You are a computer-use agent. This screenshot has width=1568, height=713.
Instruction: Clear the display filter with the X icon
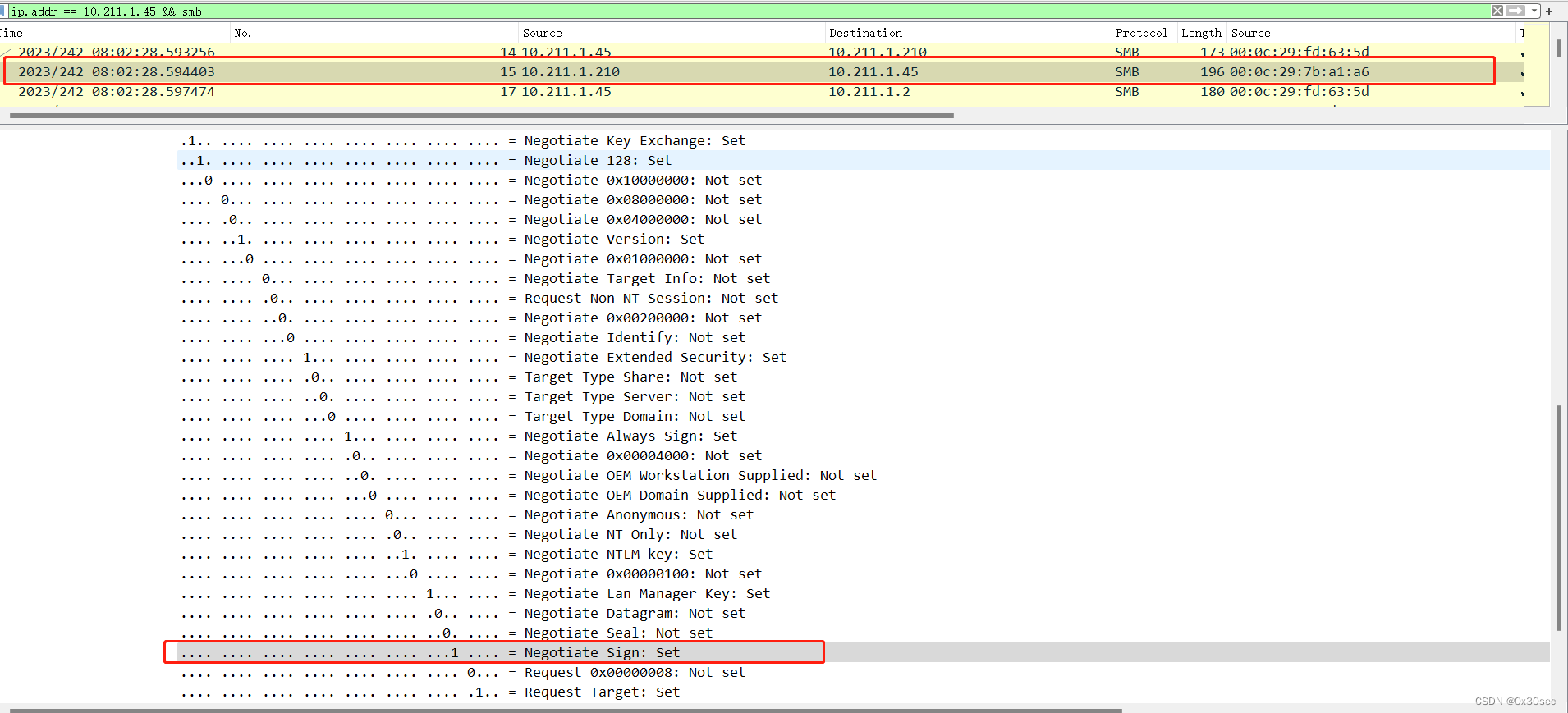[1497, 11]
